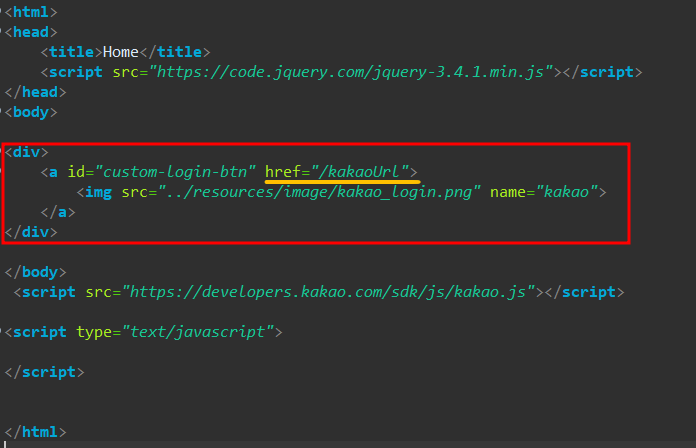696x448 pixels.
Task: Click the closing script tag after jquery URL
Action: click(x=602, y=72)
